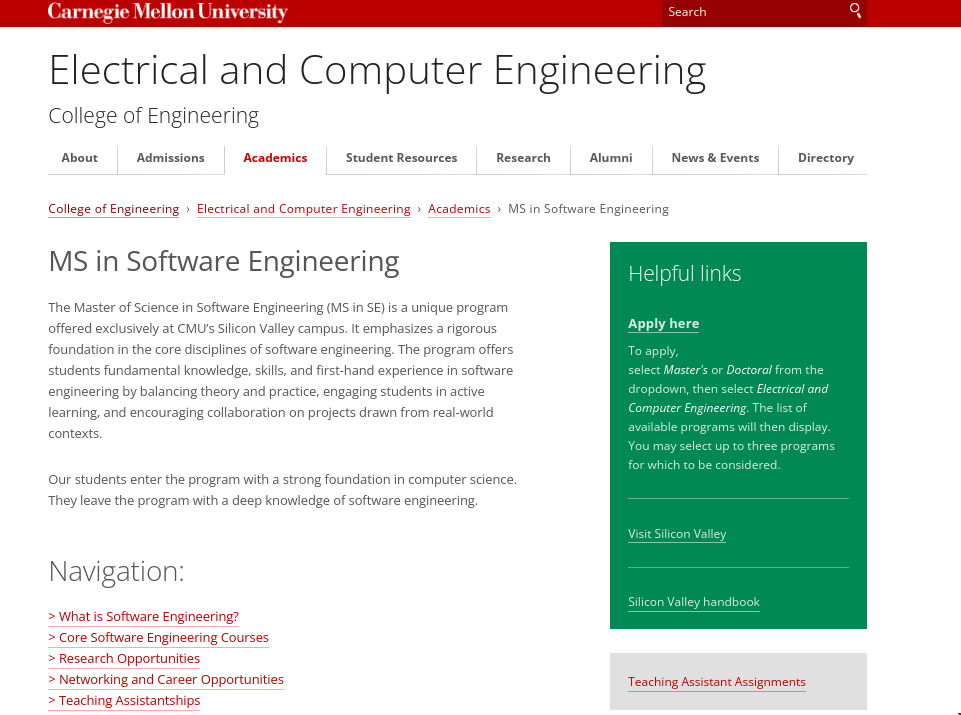Select the Academics tab
The image size is (961, 715).
pos(275,158)
